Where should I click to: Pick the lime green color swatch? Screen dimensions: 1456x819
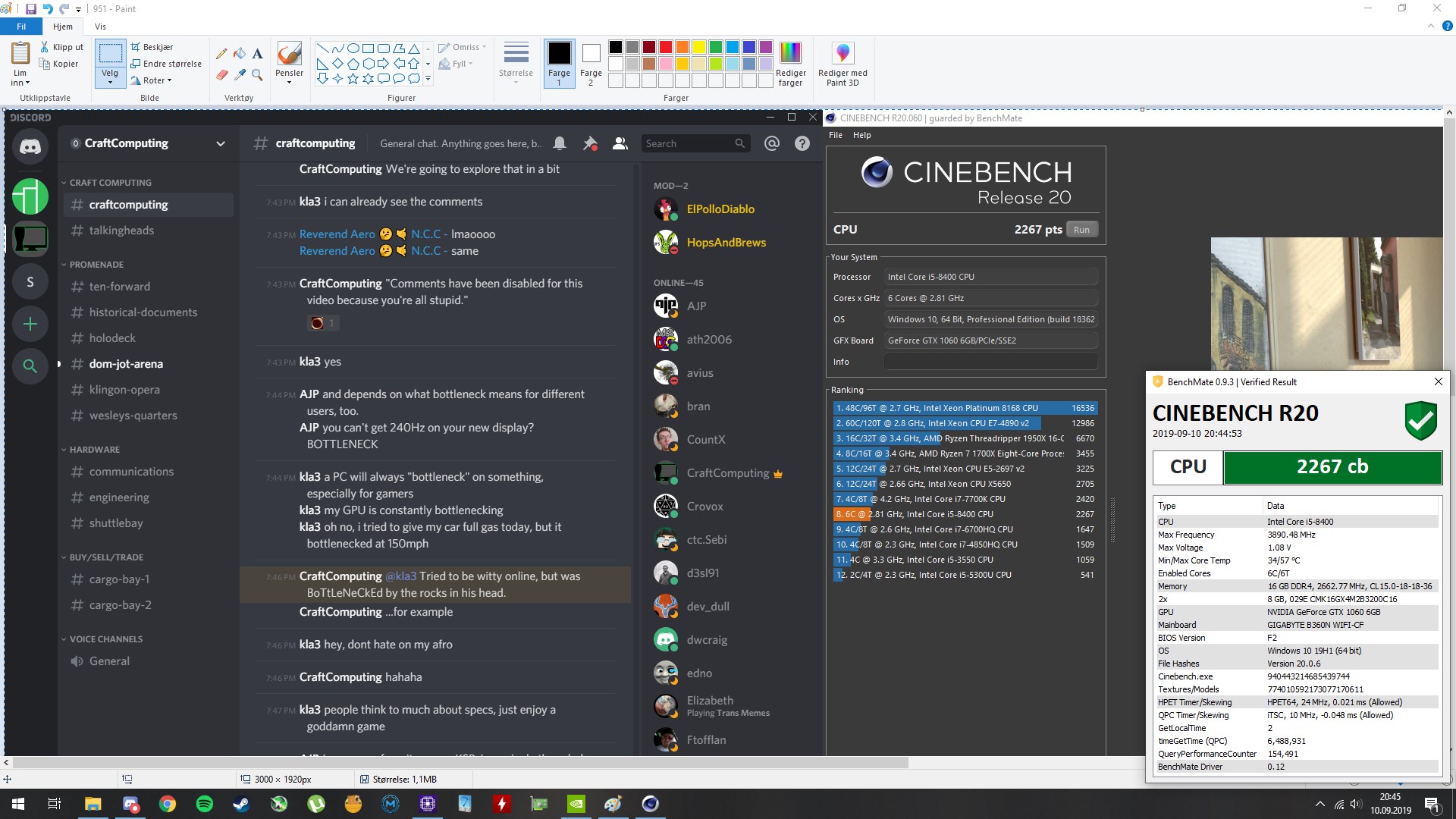716,64
